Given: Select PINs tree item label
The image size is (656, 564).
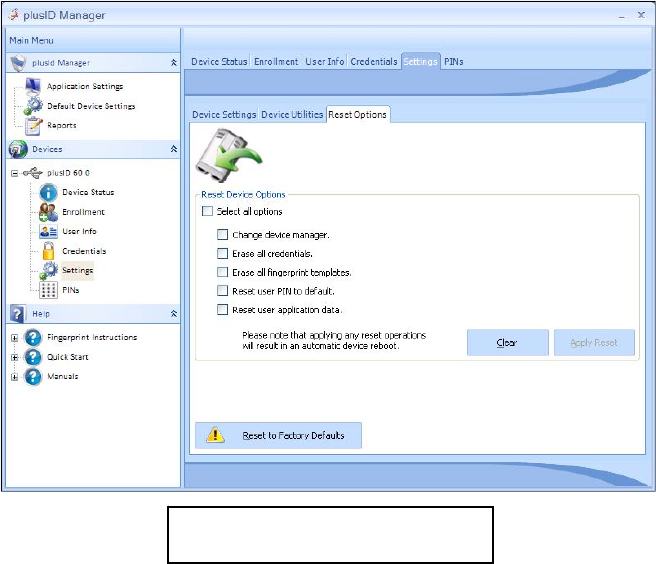Looking at the screenshot, I should (70, 290).
